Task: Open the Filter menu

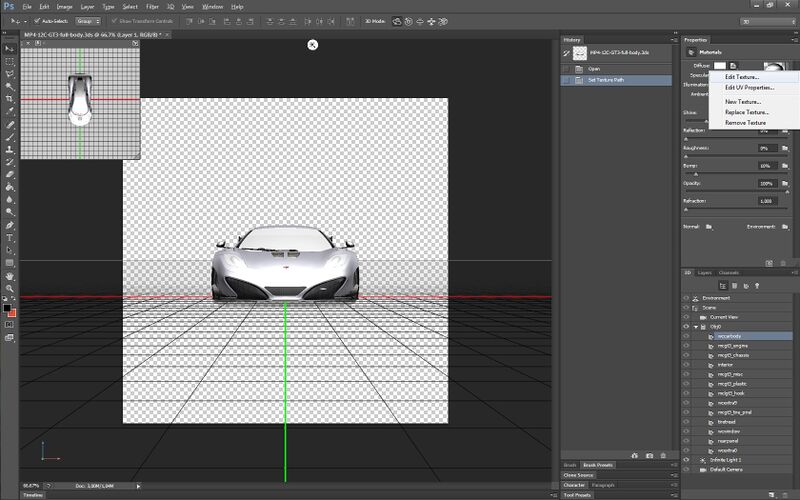Action: pyautogui.click(x=152, y=6)
